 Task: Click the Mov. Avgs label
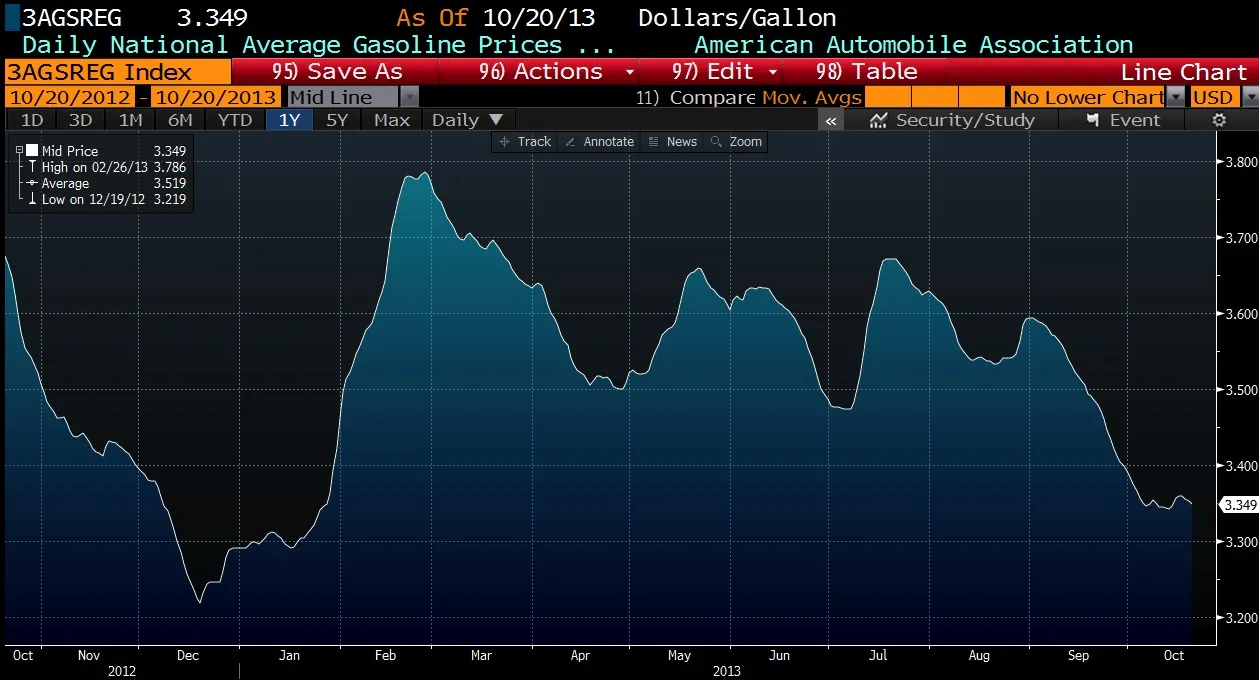pos(812,97)
